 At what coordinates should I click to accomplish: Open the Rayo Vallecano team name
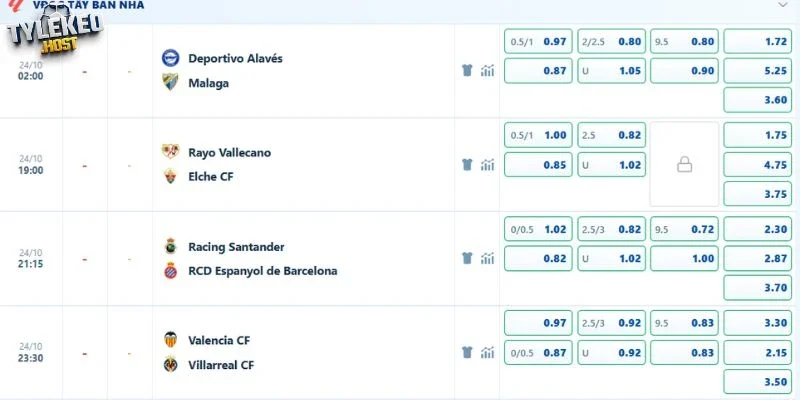tap(230, 153)
